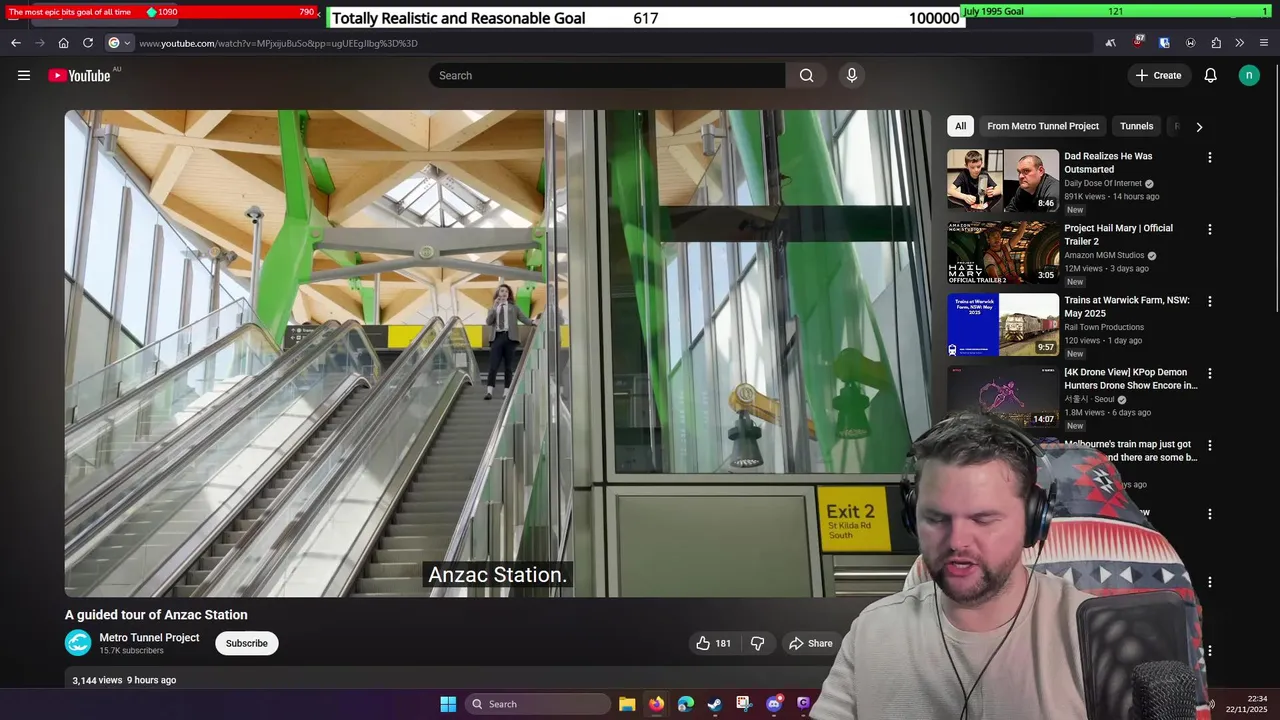
Task: Open Rail Town Productions channel
Action: (1104, 328)
